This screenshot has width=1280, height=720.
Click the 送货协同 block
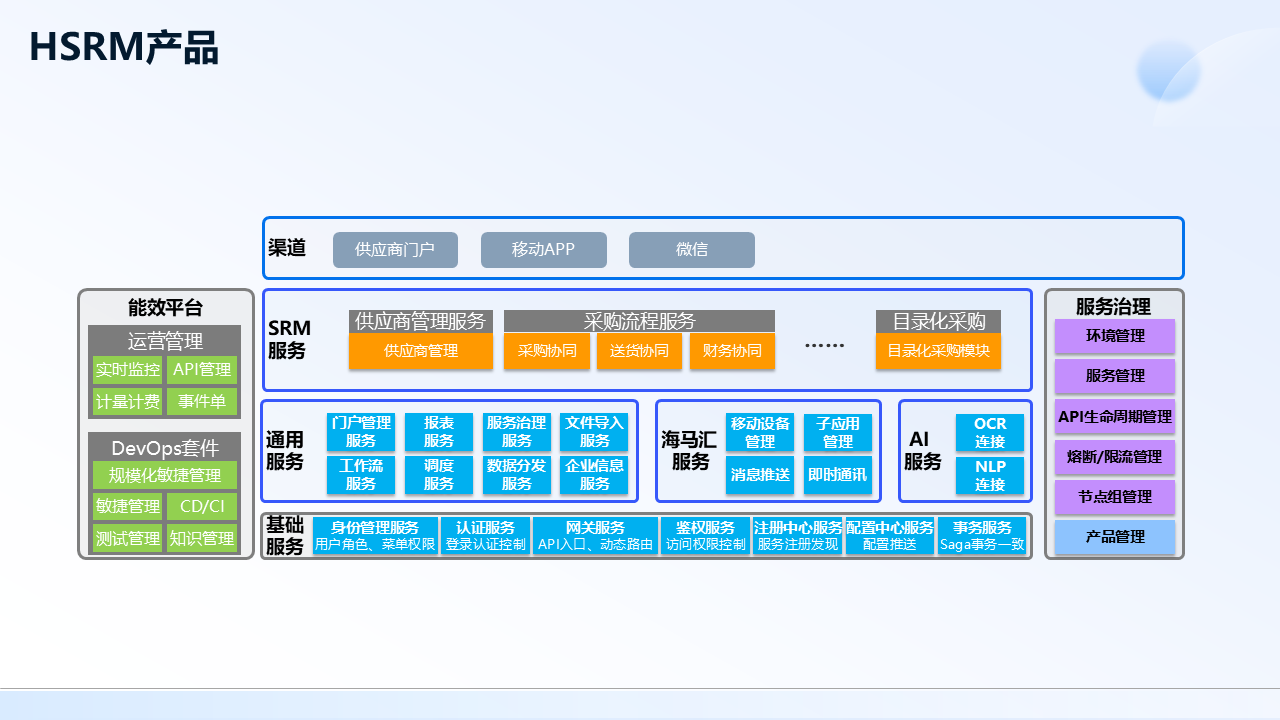pos(640,351)
